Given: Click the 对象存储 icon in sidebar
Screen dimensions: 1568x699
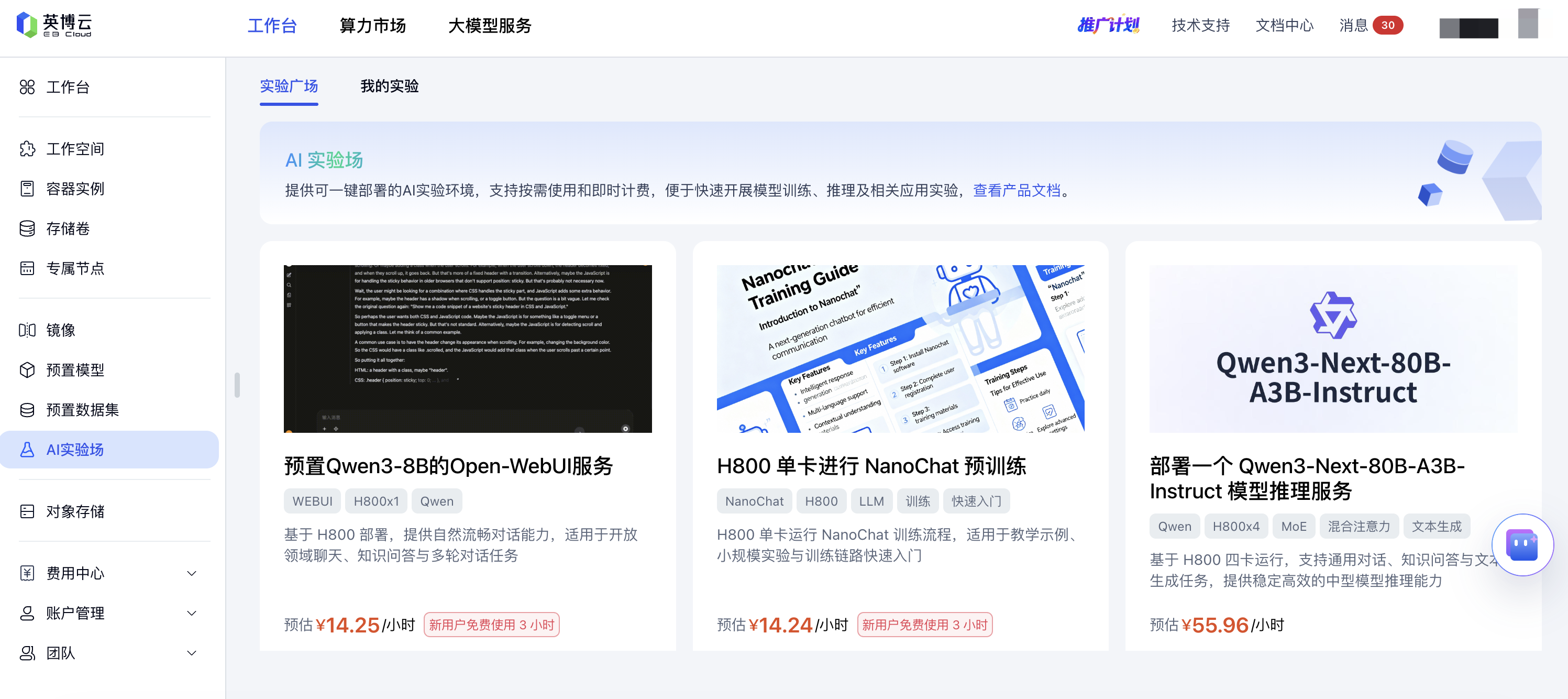Looking at the screenshot, I should tap(27, 511).
